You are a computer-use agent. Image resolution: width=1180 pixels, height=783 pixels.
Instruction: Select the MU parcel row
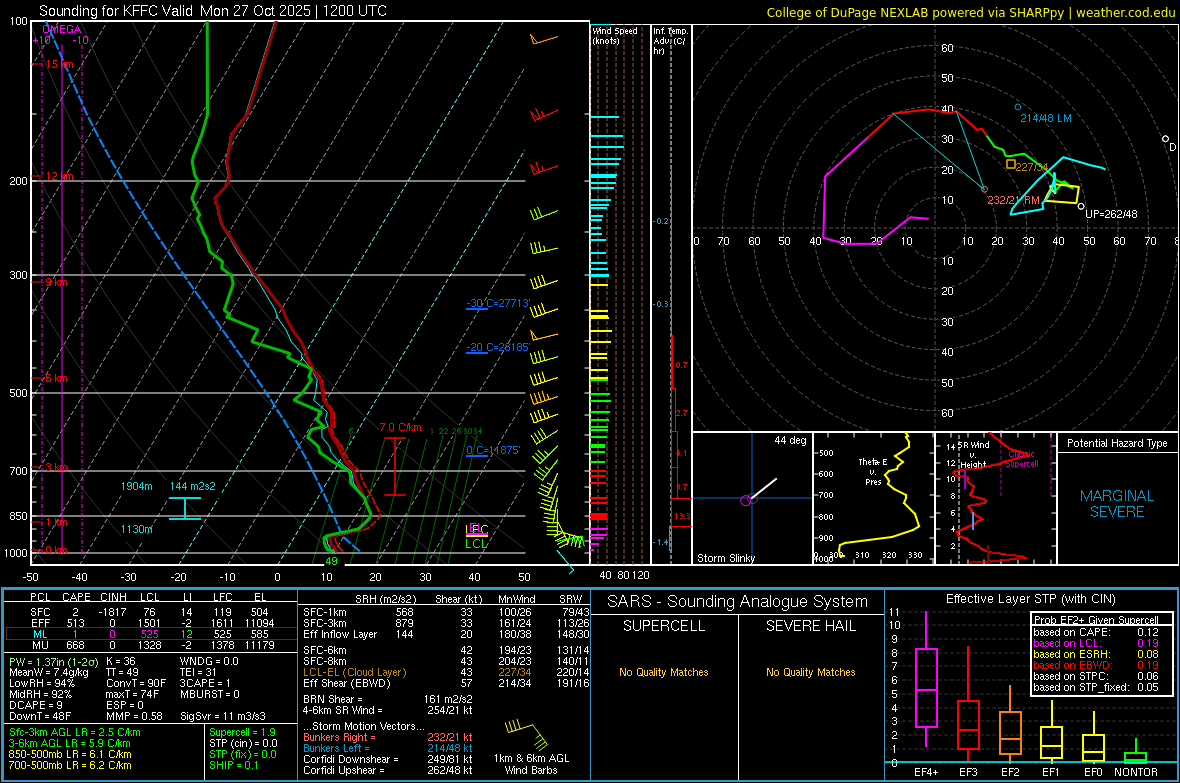pos(150,645)
